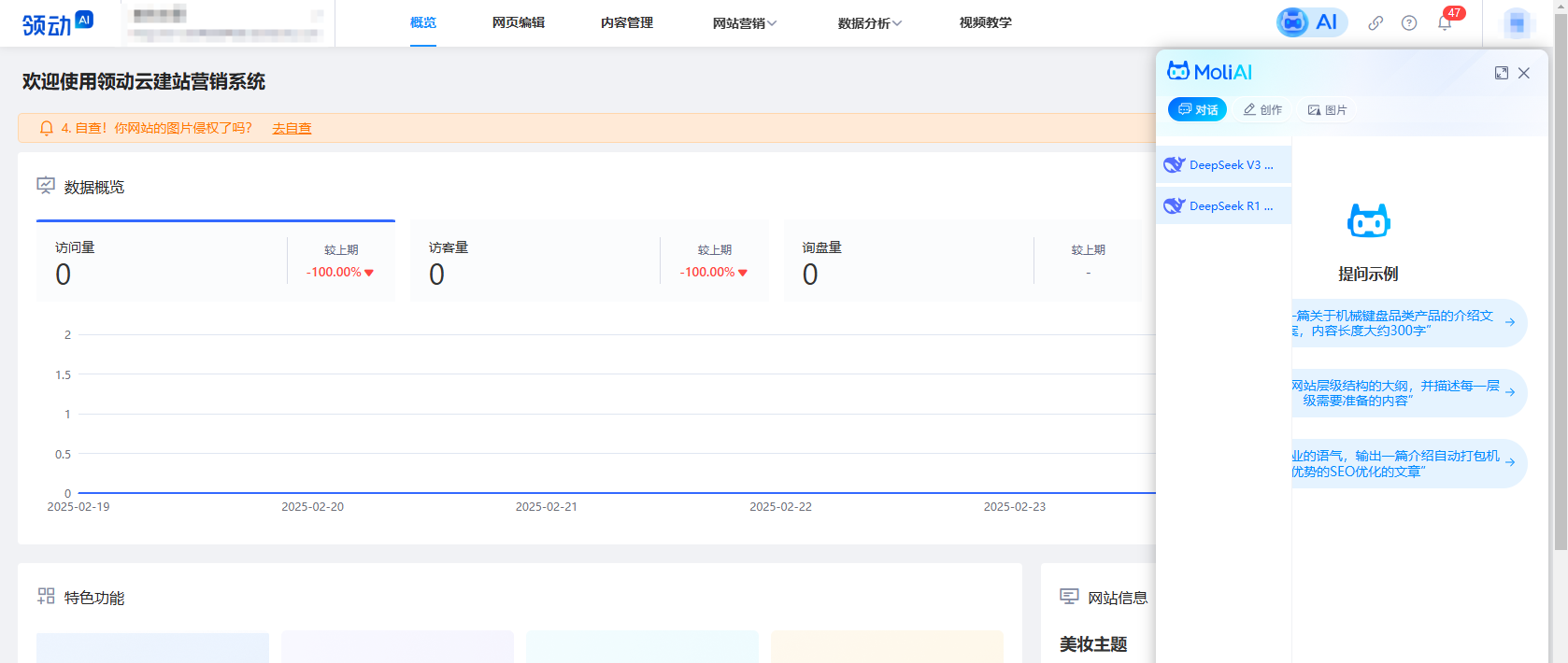
Task: Expand the 数据分析 dropdown menu
Action: coord(869,23)
